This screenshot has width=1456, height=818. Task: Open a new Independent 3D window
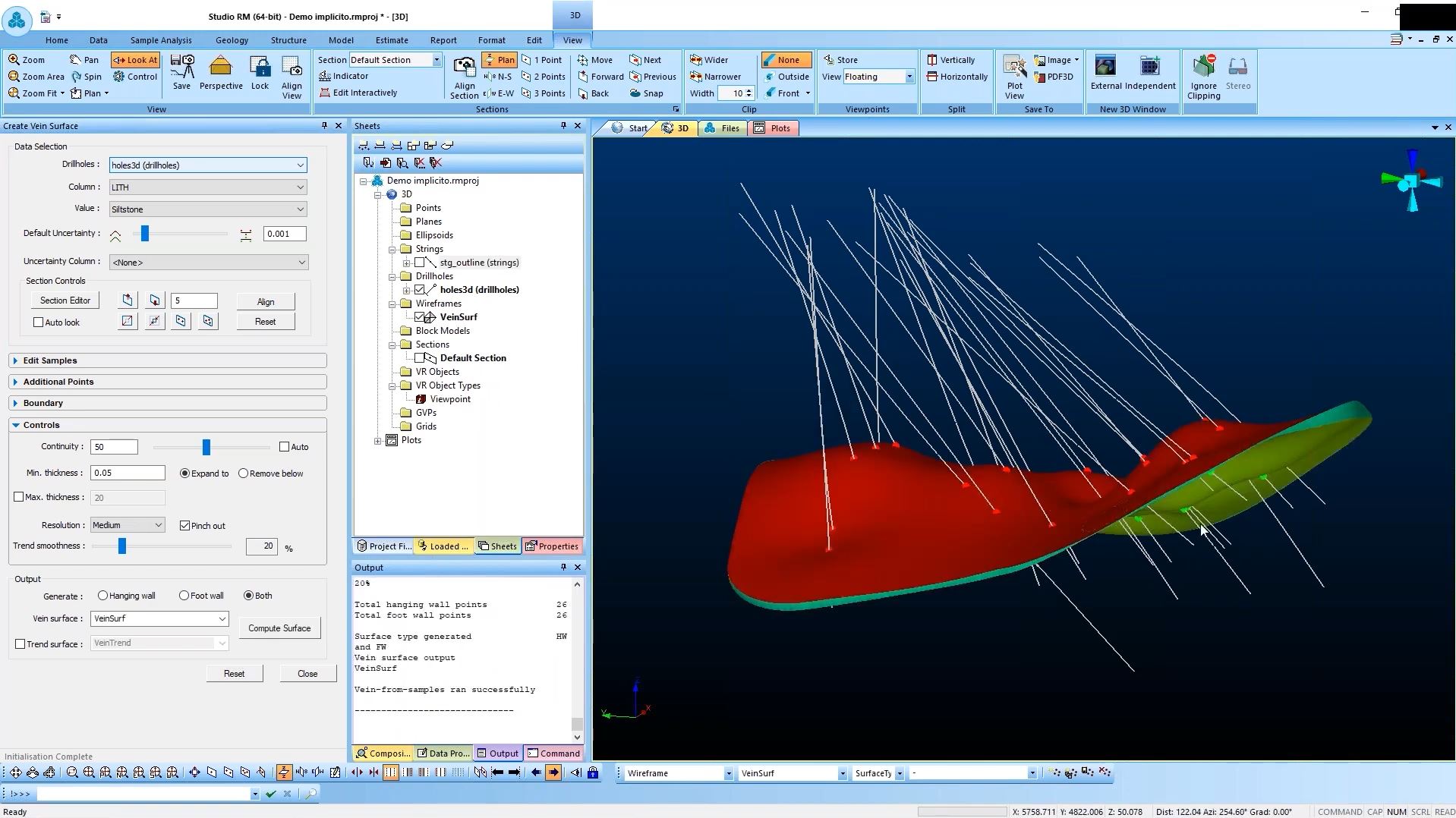[1150, 73]
